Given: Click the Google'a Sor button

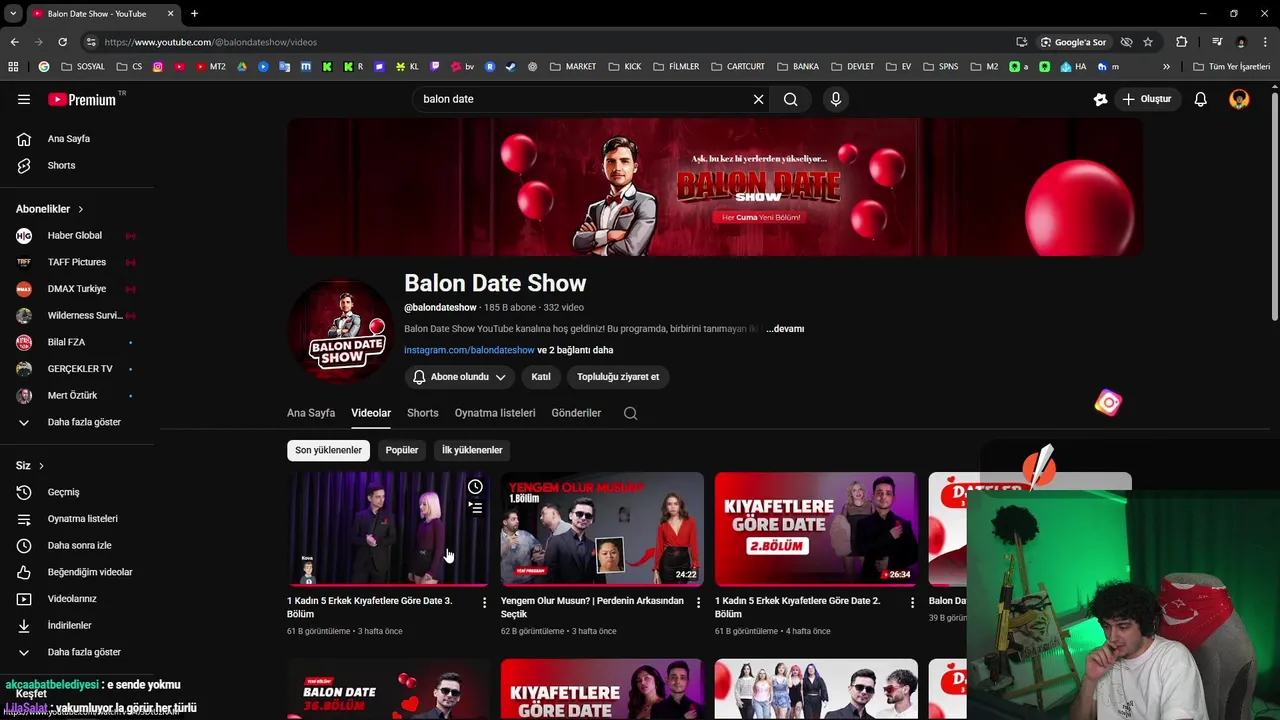Looking at the screenshot, I should click(1073, 42).
